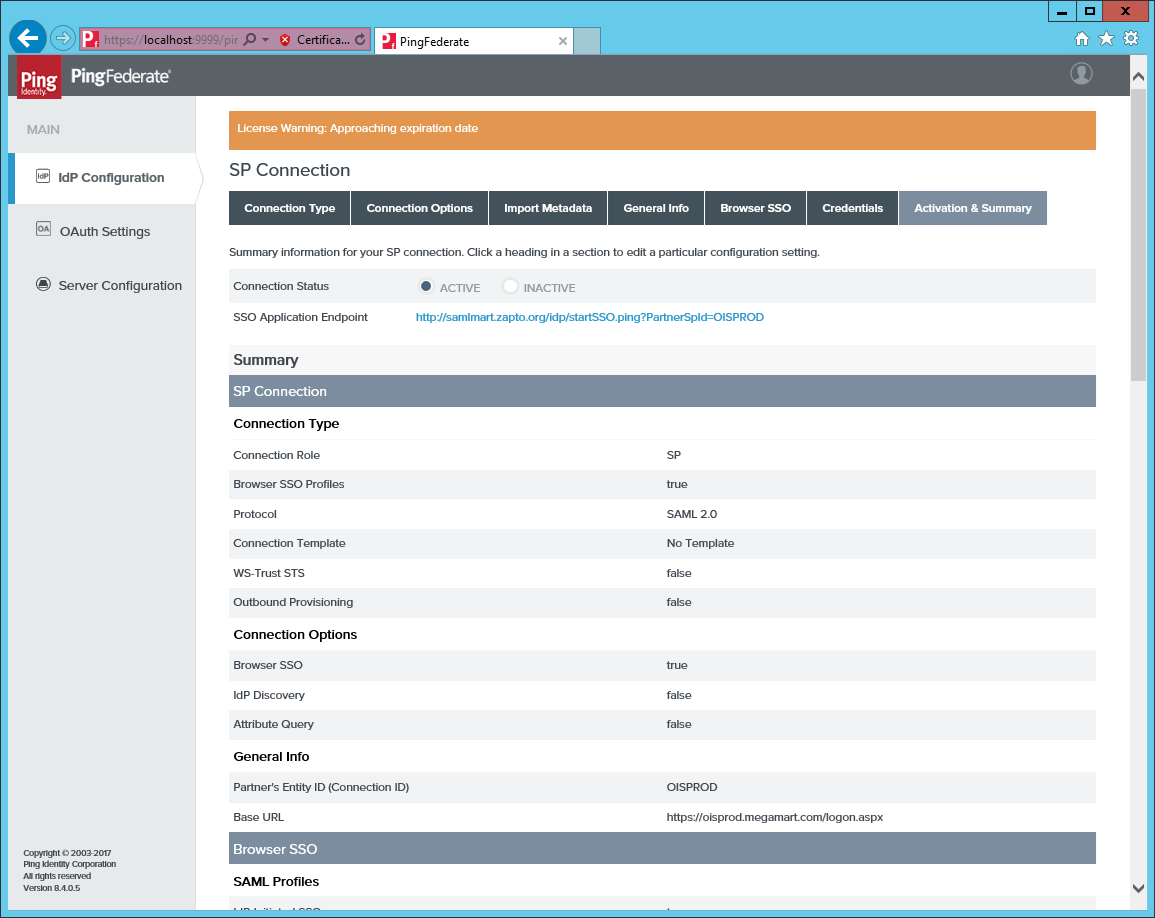Viewport: 1155px width, 918px height.
Task: Click the search magnifier in address bar
Action: [250, 40]
